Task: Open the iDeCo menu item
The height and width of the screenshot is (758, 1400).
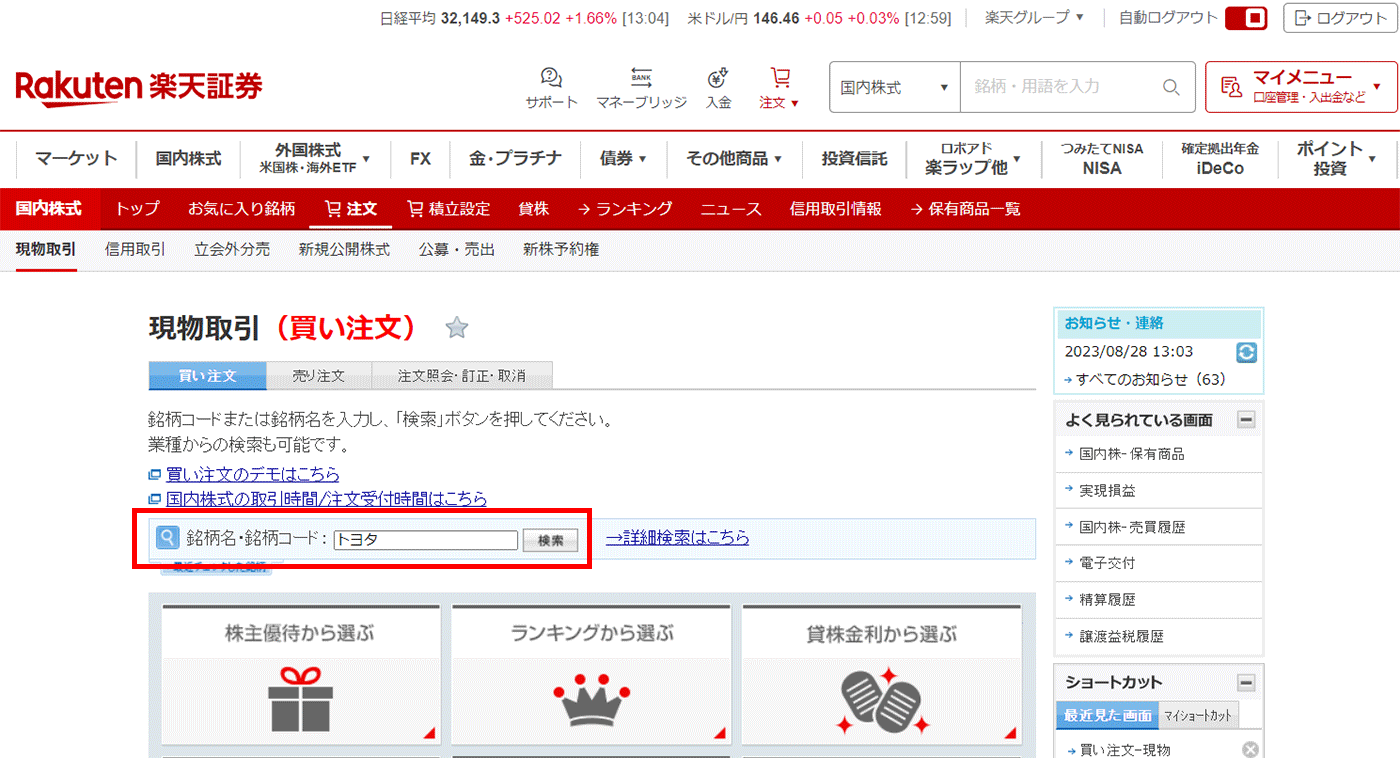Action: point(1220,158)
